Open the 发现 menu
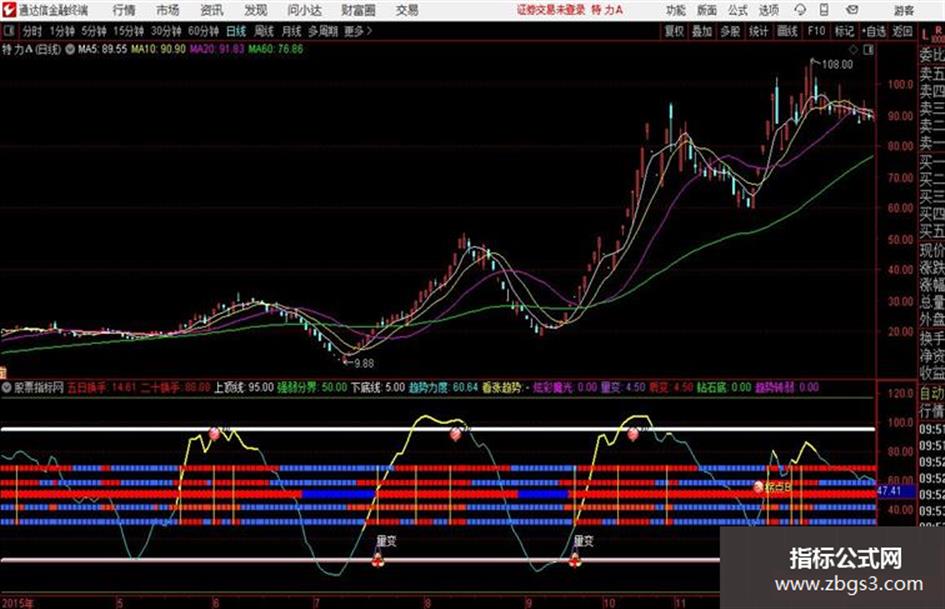 [256, 10]
